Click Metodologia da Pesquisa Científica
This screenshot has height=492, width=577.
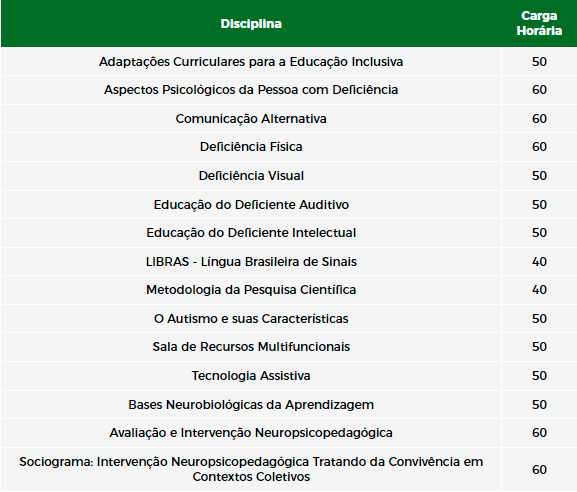pos(251,290)
